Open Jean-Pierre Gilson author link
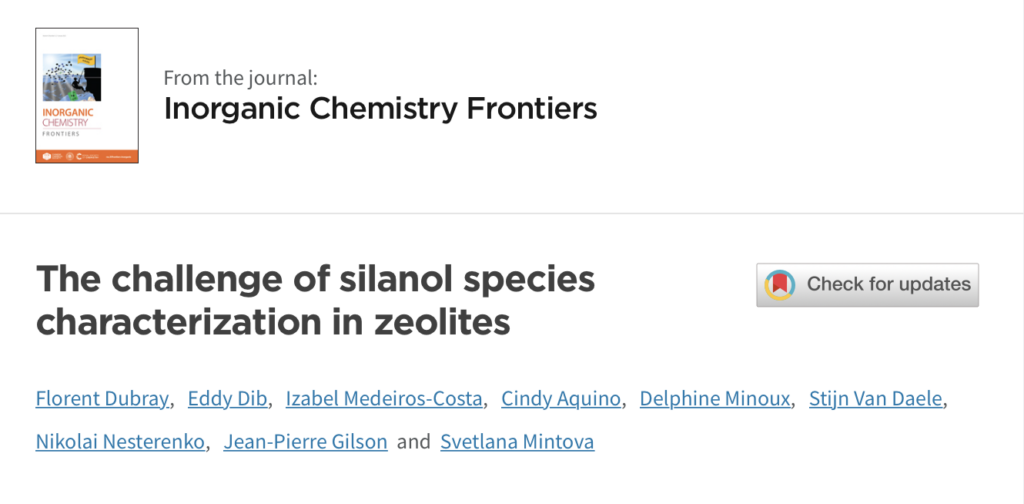Screen dimensions: 1024x504 pyautogui.click(x=306, y=442)
